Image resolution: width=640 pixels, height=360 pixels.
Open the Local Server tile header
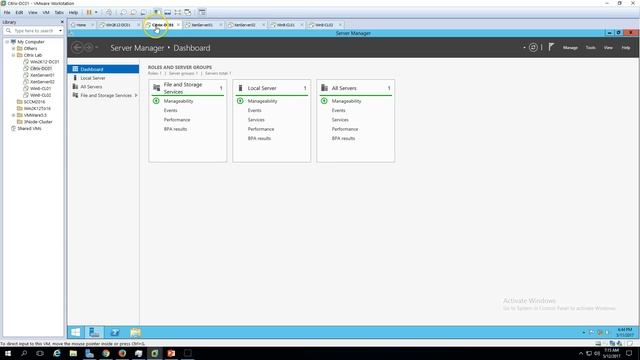(x=272, y=88)
